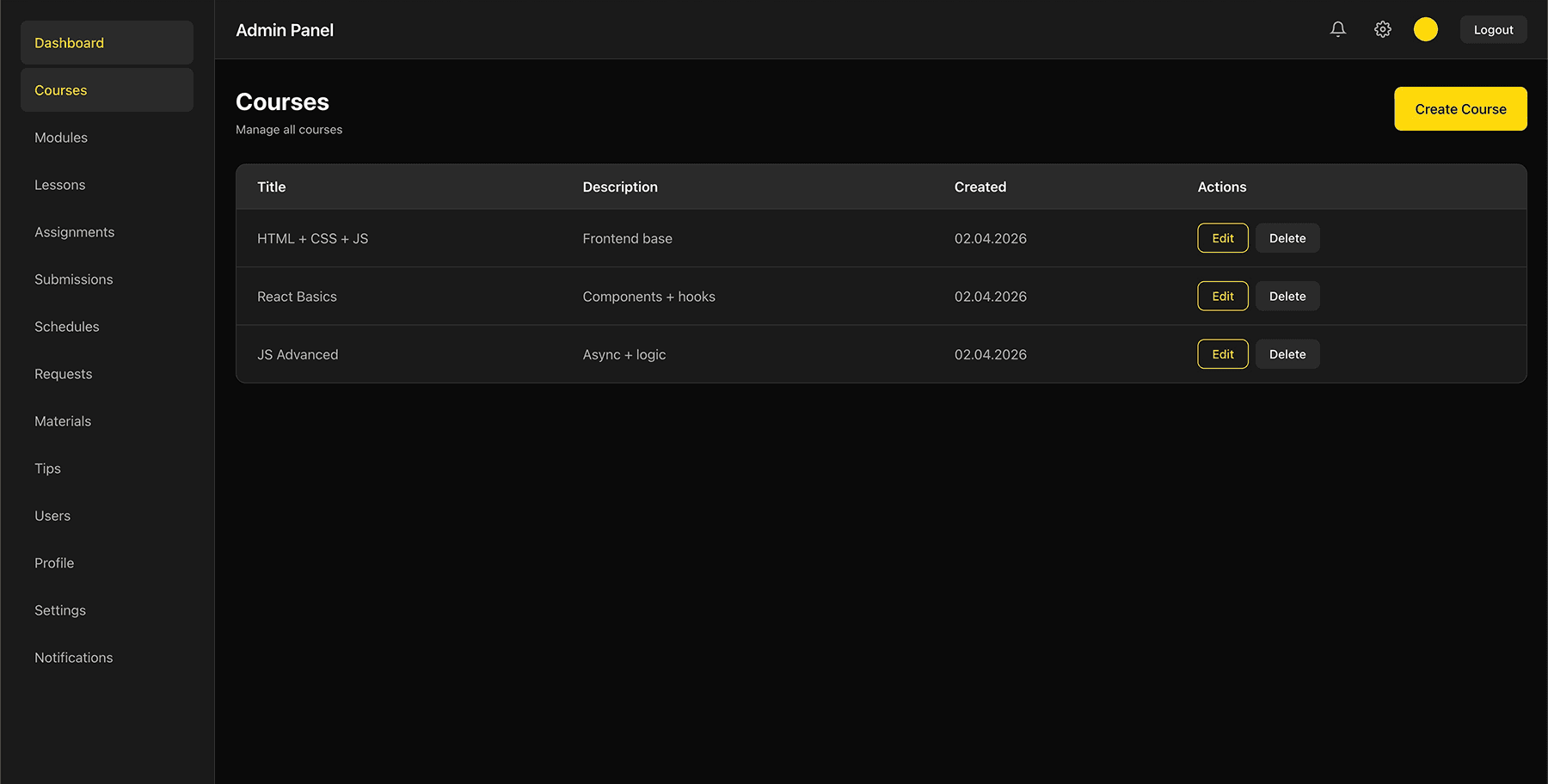Open the Submissions section

[x=73, y=279]
